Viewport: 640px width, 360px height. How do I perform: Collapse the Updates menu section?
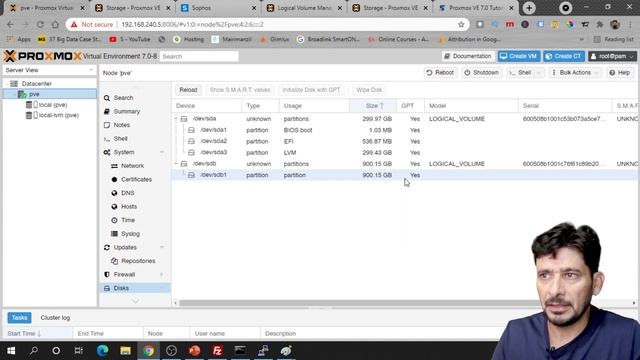(162, 247)
